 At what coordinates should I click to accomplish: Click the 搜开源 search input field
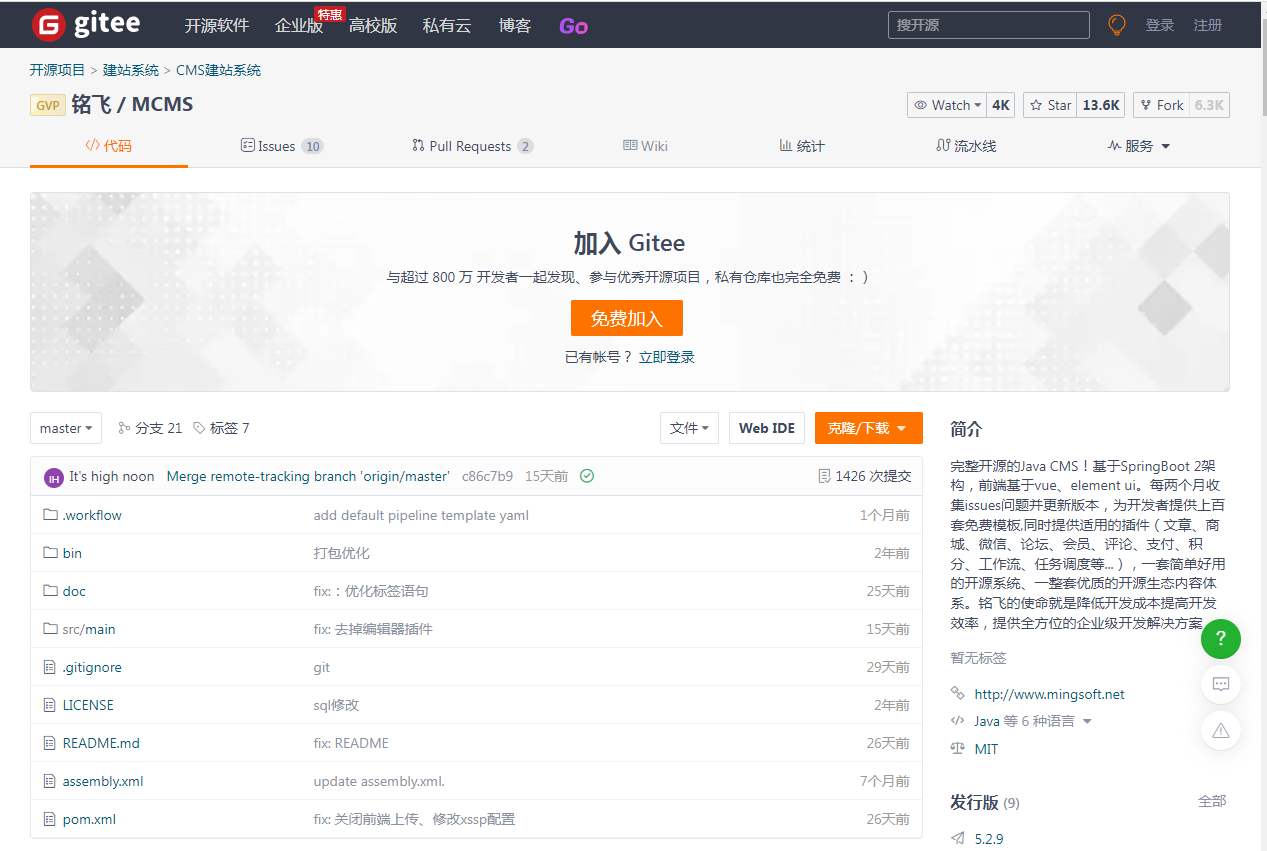coord(988,25)
